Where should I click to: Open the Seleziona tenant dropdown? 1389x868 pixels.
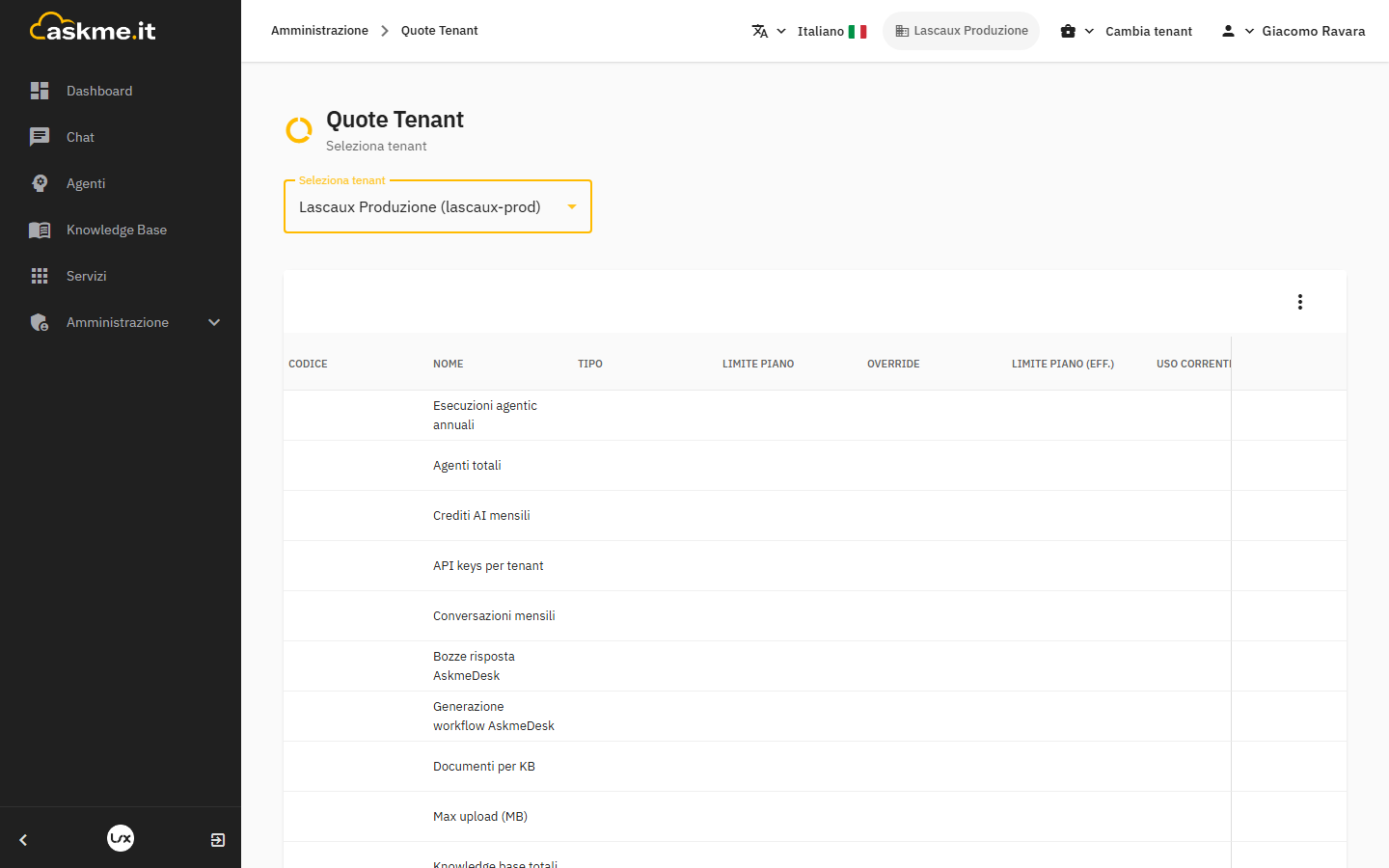[x=438, y=206]
